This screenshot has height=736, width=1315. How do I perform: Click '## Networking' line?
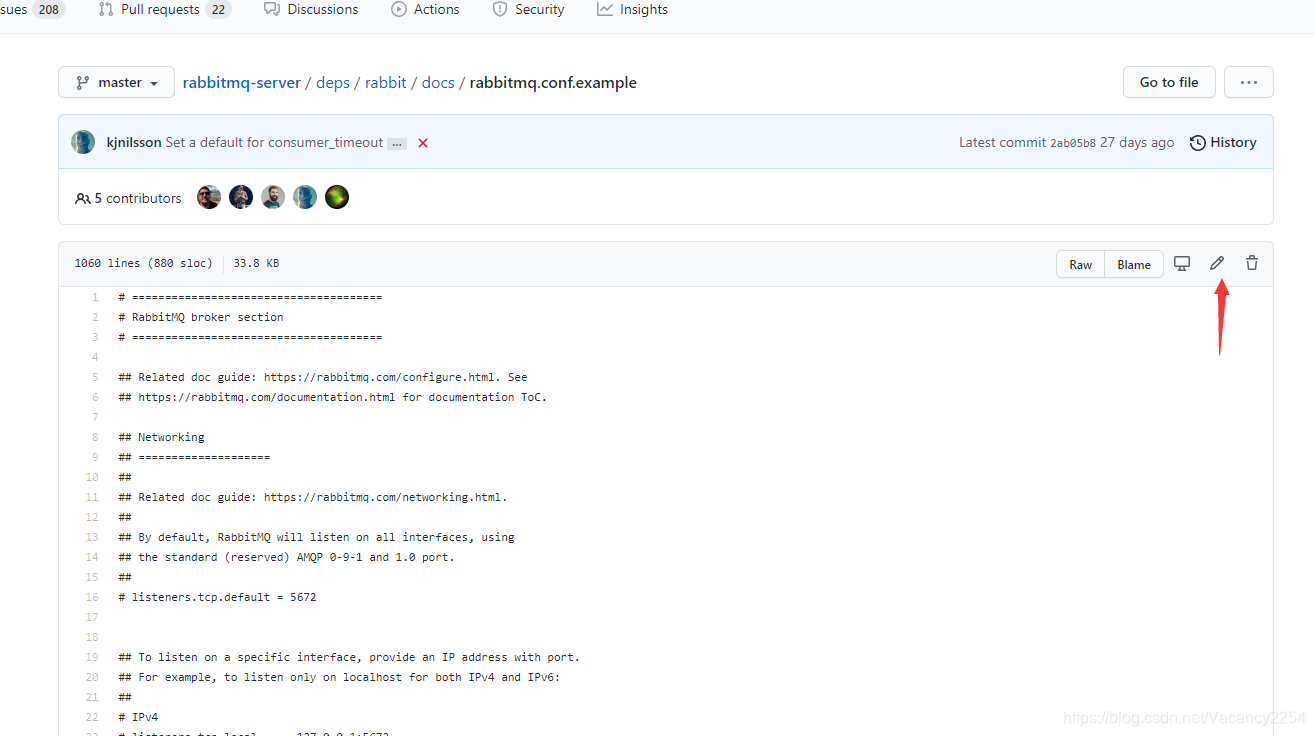[161, 437]
